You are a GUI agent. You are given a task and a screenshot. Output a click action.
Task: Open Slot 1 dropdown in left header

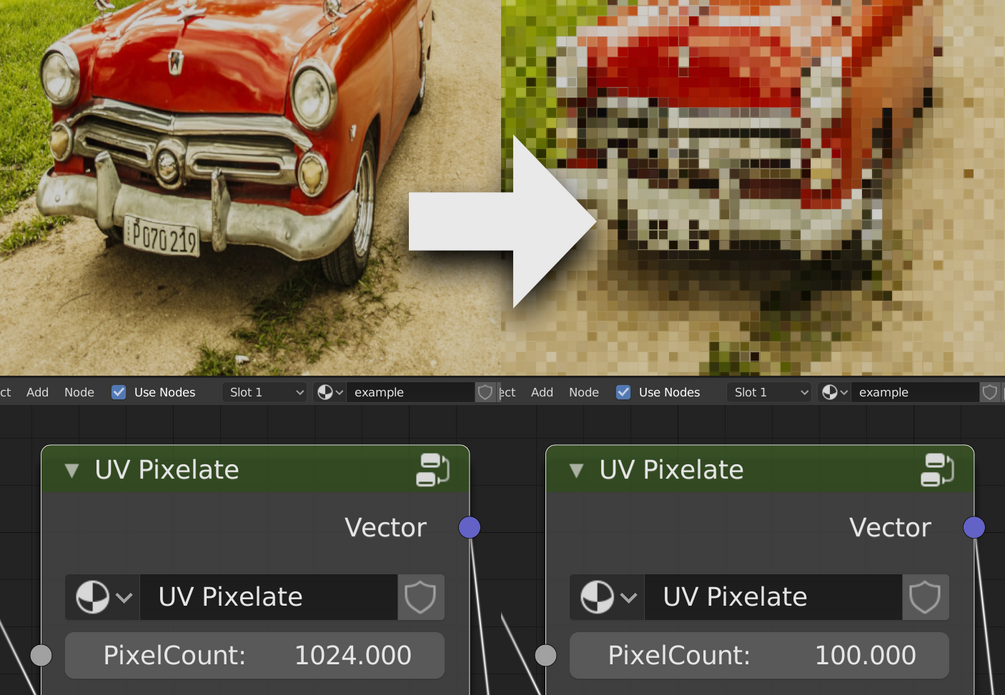[265, 392]
